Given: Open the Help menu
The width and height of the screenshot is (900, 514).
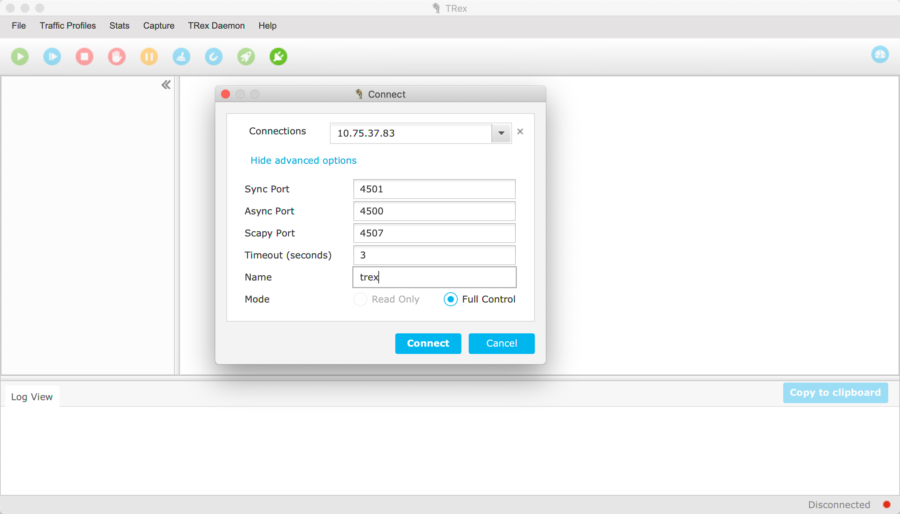Looking at the screenshot, I should click(x=267, y=26).
